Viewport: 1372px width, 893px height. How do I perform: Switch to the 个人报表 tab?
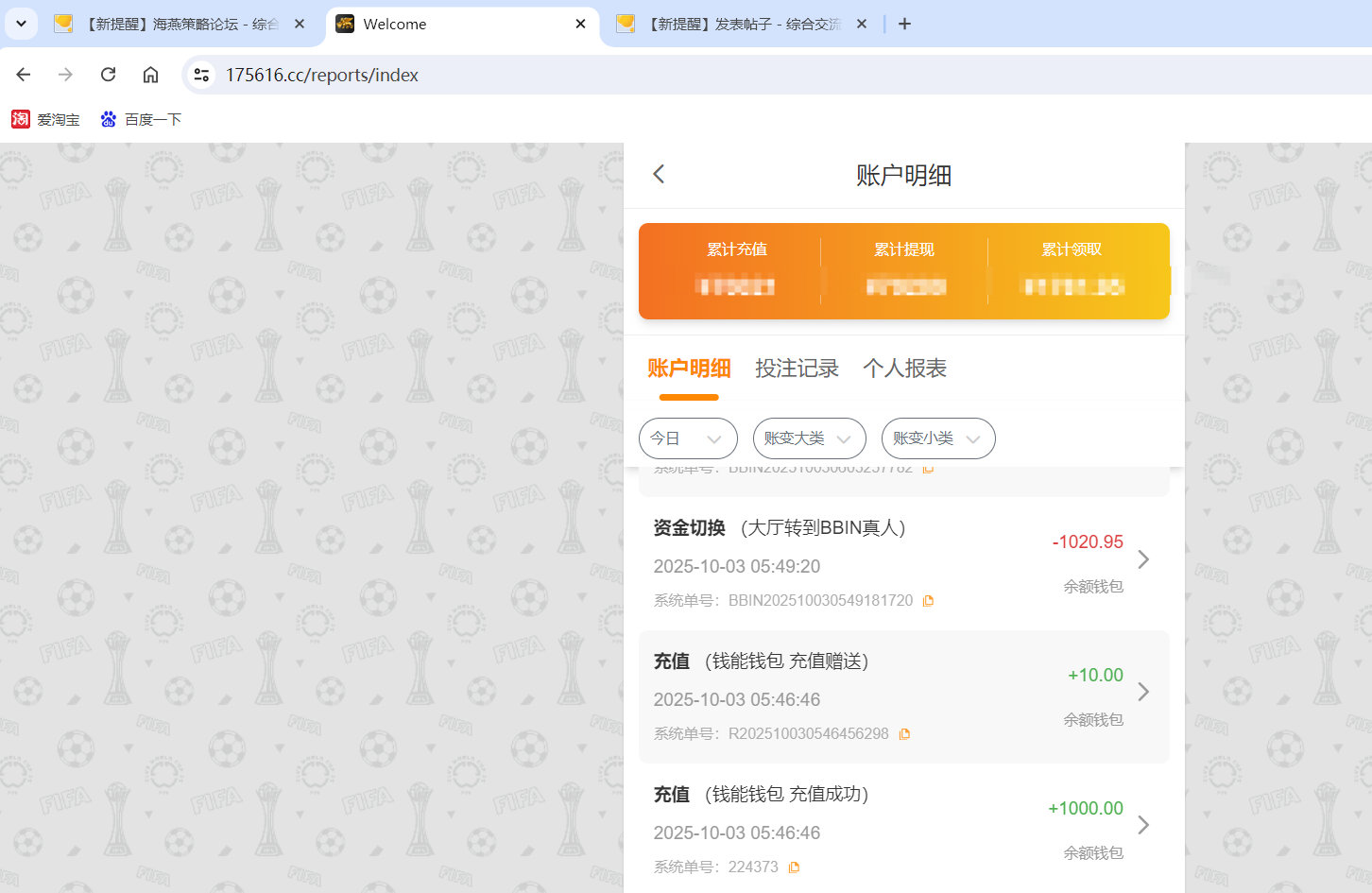903,369
